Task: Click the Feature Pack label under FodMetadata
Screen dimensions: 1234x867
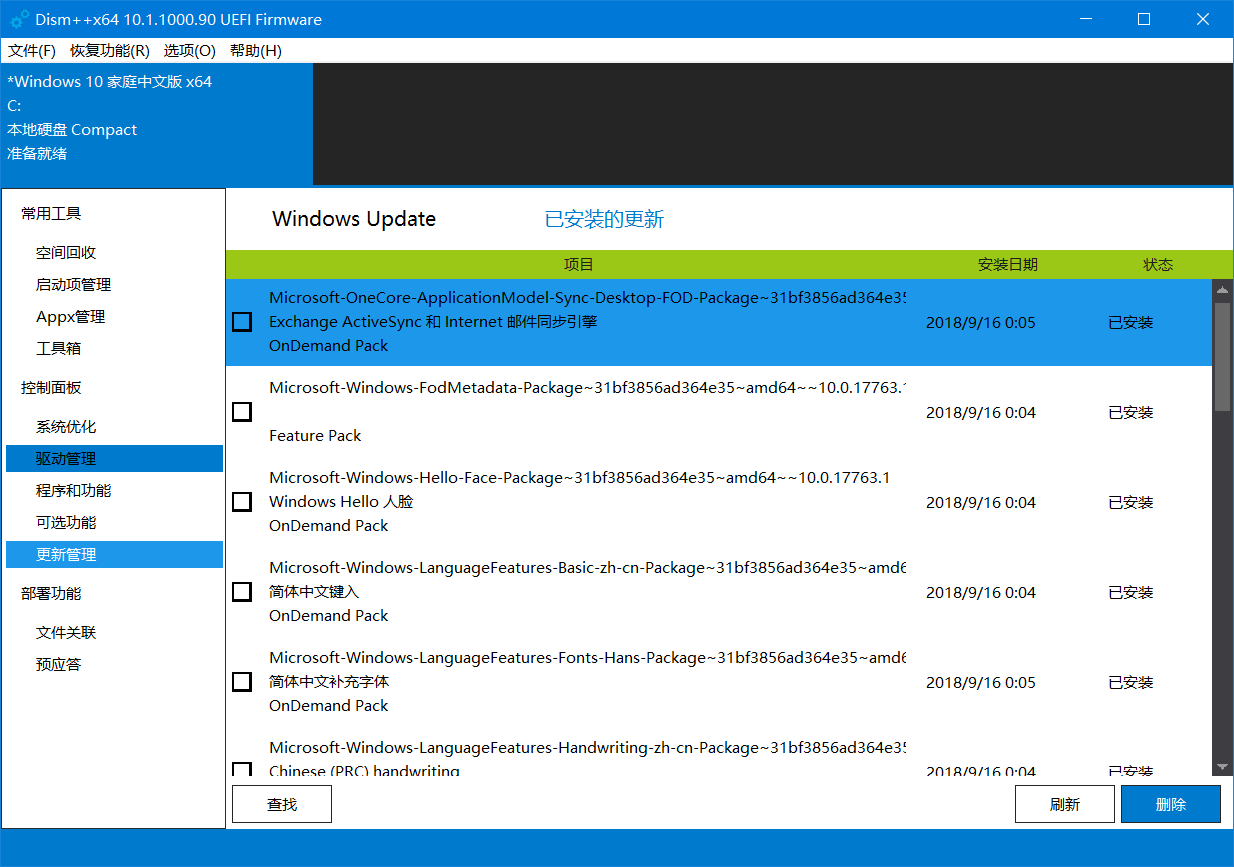Action: click(x=315, y=436)
